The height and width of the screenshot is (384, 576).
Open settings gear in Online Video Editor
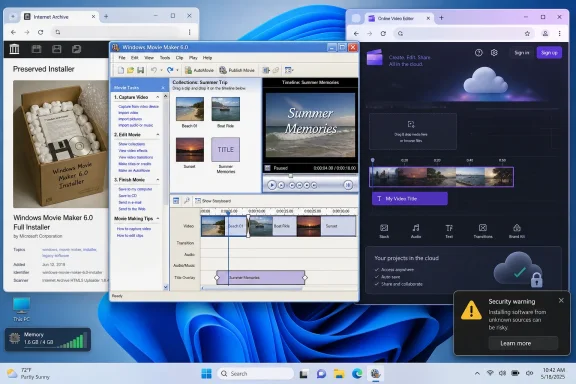click(494, 53)
